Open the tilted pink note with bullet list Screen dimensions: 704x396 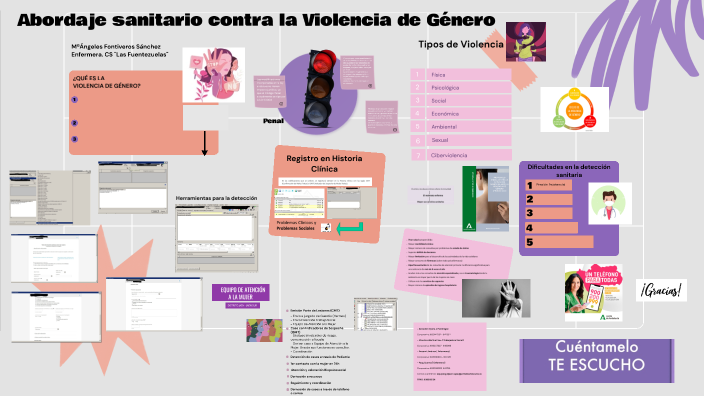(x=453, y=265)
